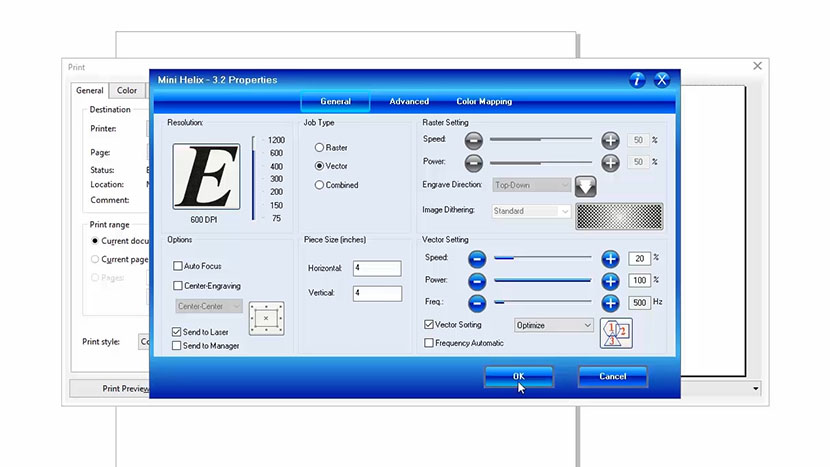Check Send to Manager option
The image size is (830, 467).
177,346
